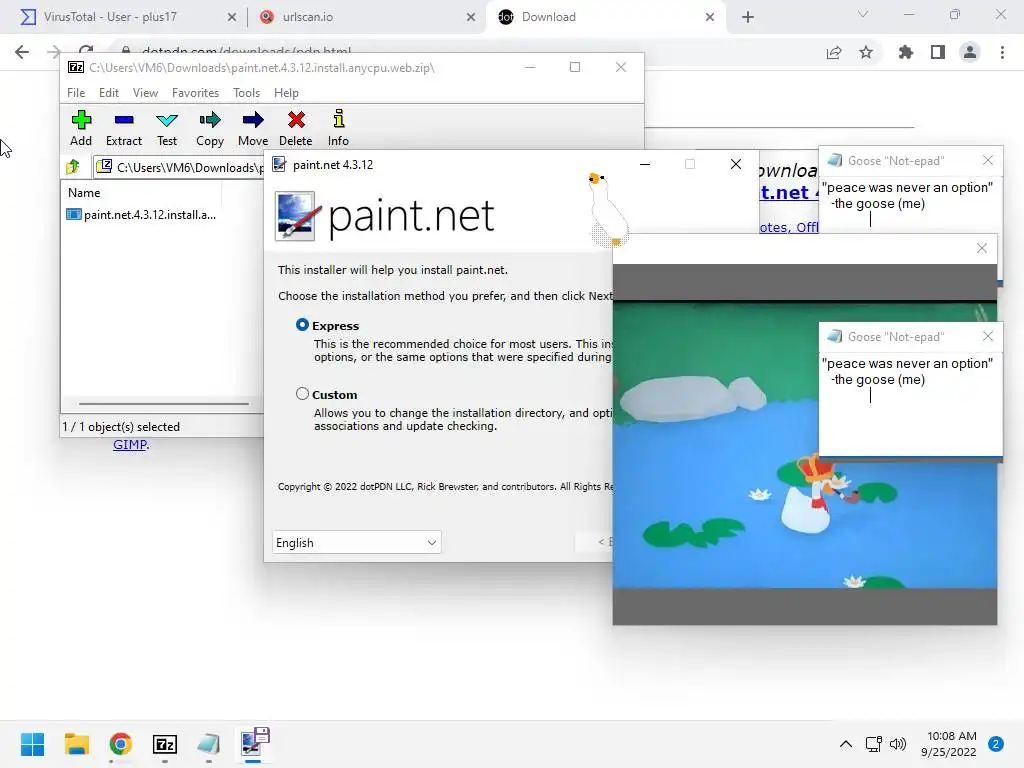Click the goose pond picture
This screenshot has width=1024, height=768.
pyautogui.click(x=805, y=445)
